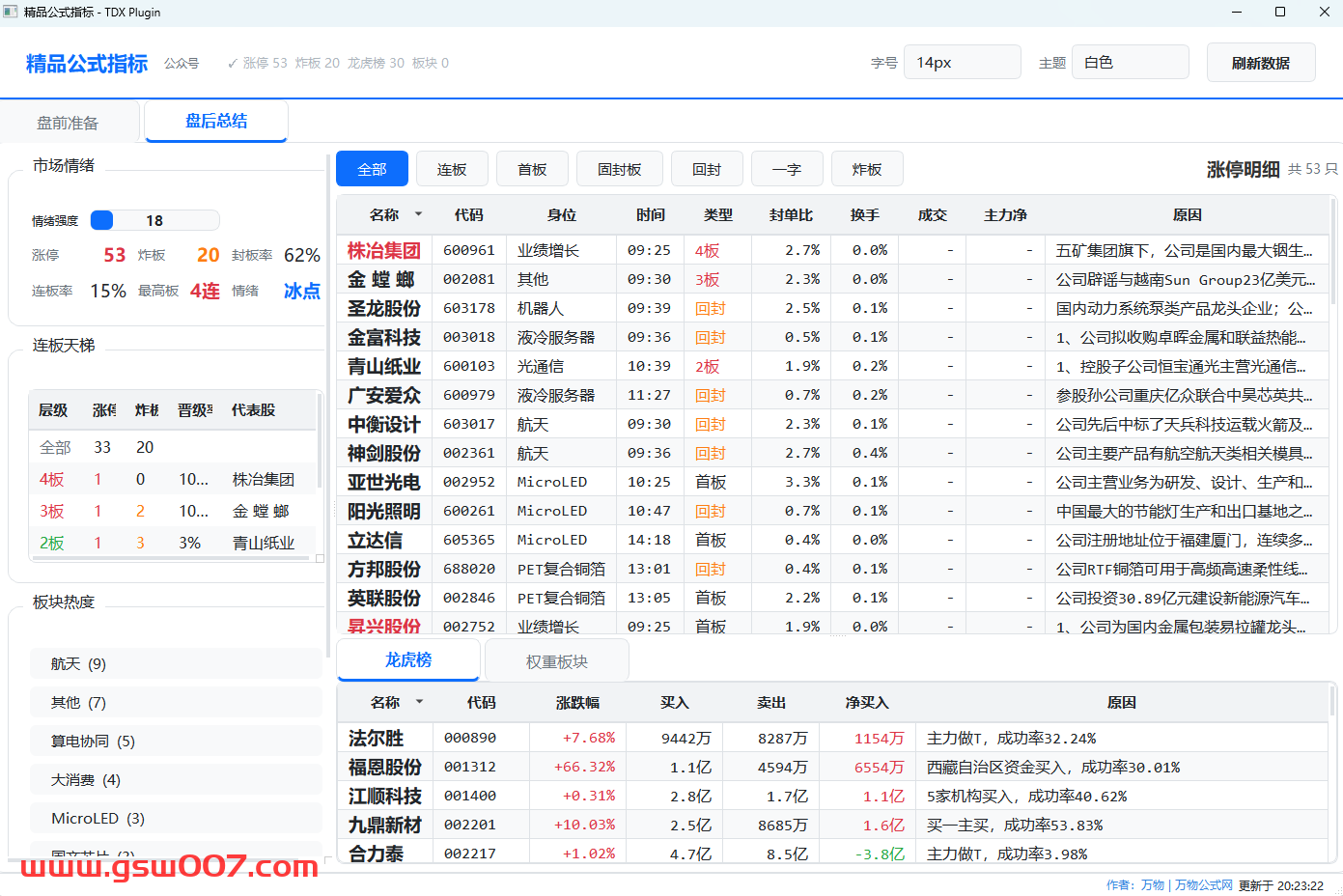Select the 株冶集团 row in 涨停明细

tap(384, 250)
